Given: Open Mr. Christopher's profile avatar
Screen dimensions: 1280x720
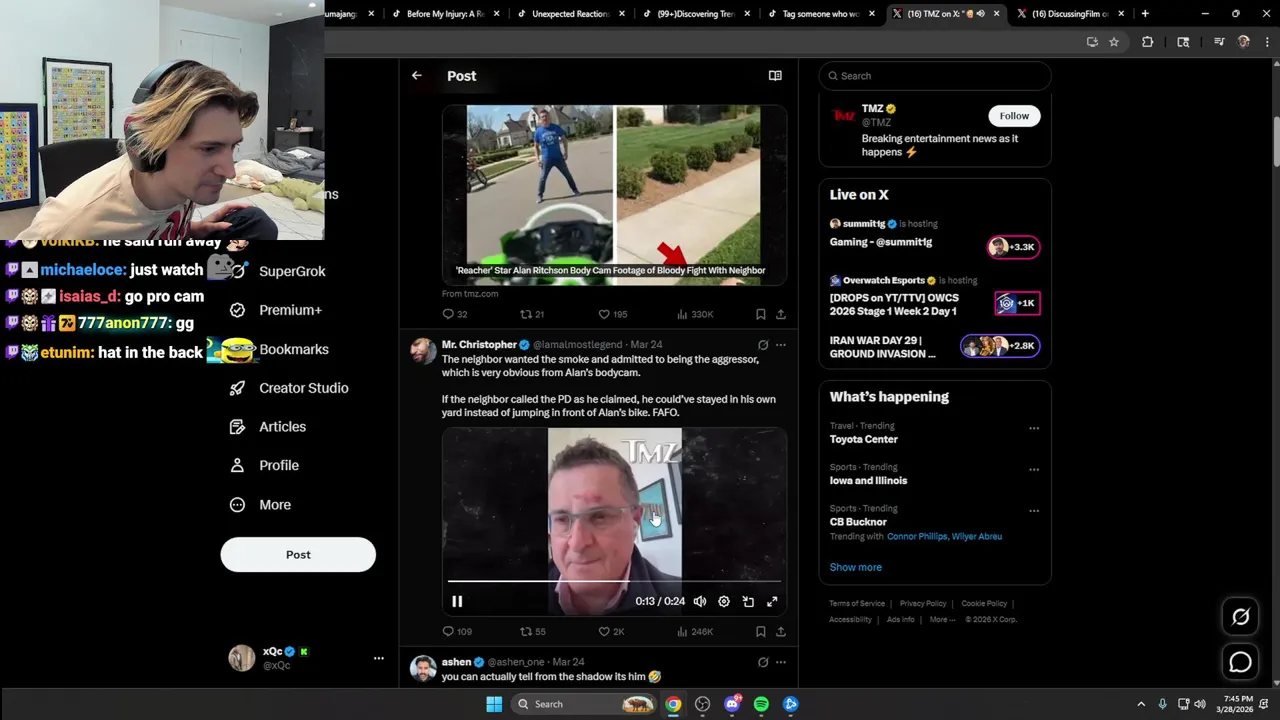Looking at the screenshot, I should (423, 351).
